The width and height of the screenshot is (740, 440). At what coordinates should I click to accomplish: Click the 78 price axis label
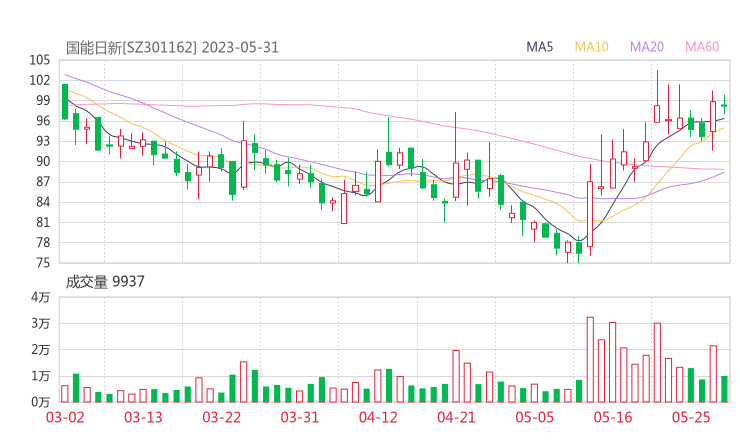(x=43, y=243)
